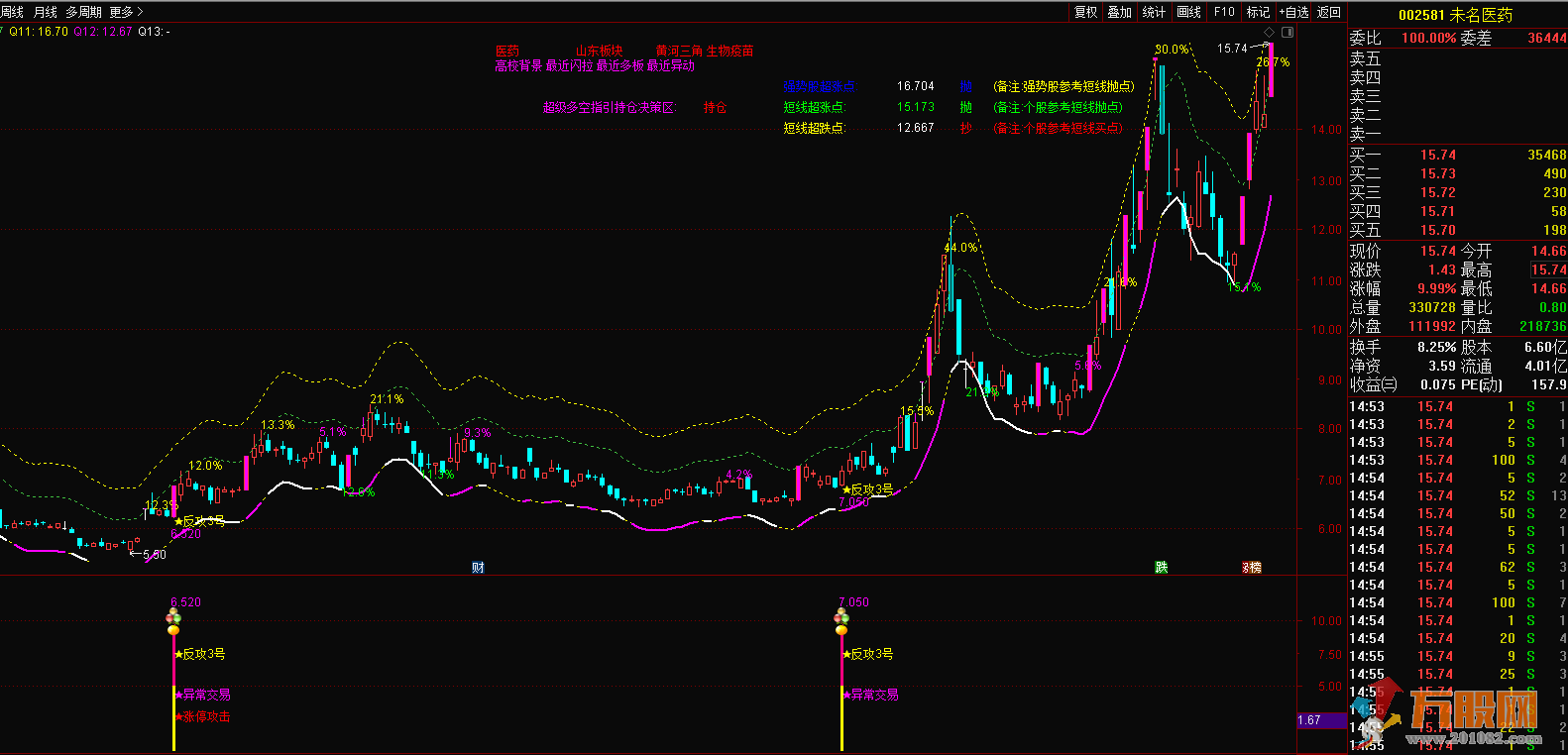Click 超级多空指引持仓决策区 label
The height and width of the screenshot is (755, 1568).
[610, 107]
